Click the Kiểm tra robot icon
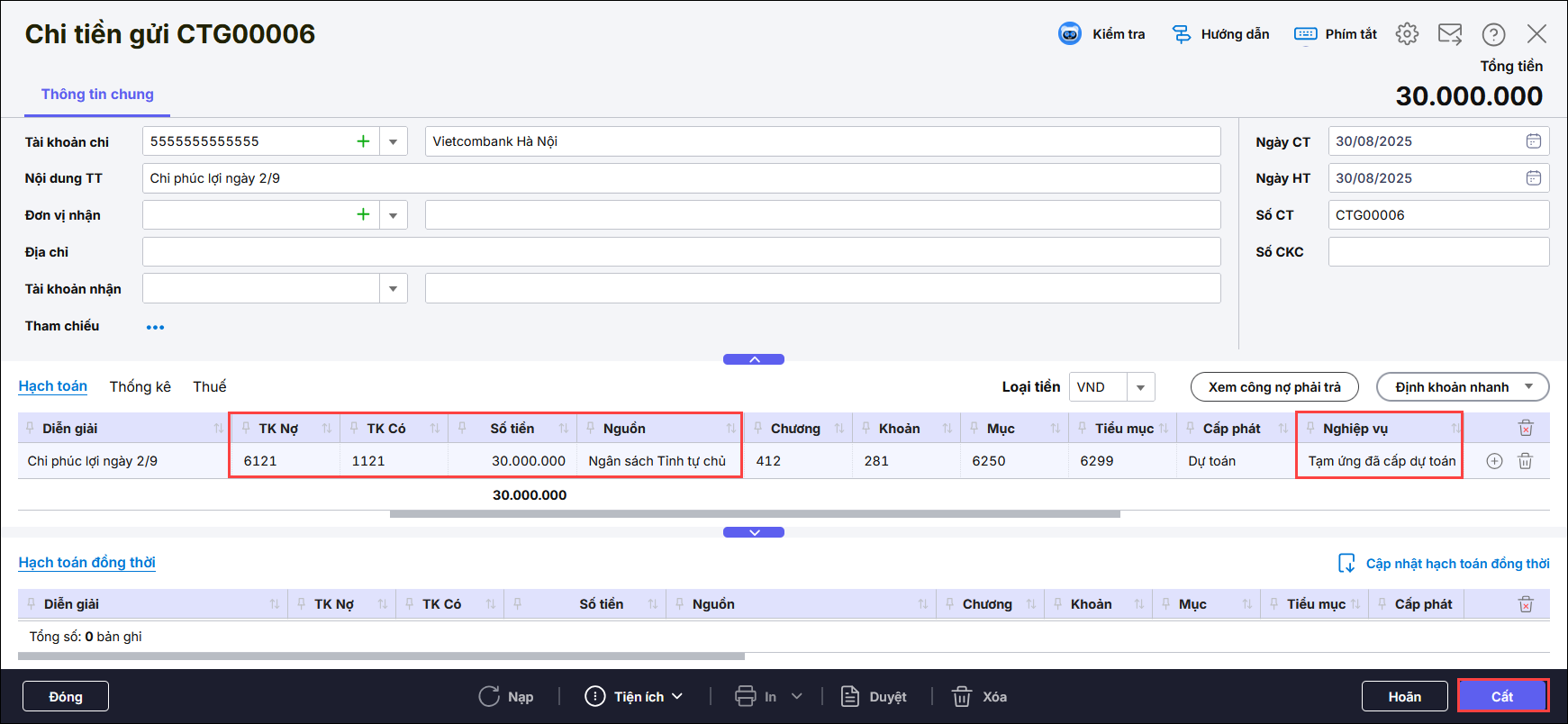This screenshot has width=1568, height=724. (1069, 34)
